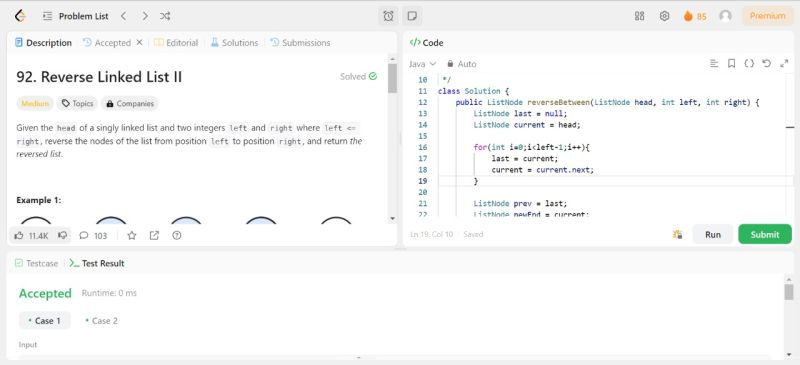Click the 'Runtime: 0 ms' text

[109, 293]
